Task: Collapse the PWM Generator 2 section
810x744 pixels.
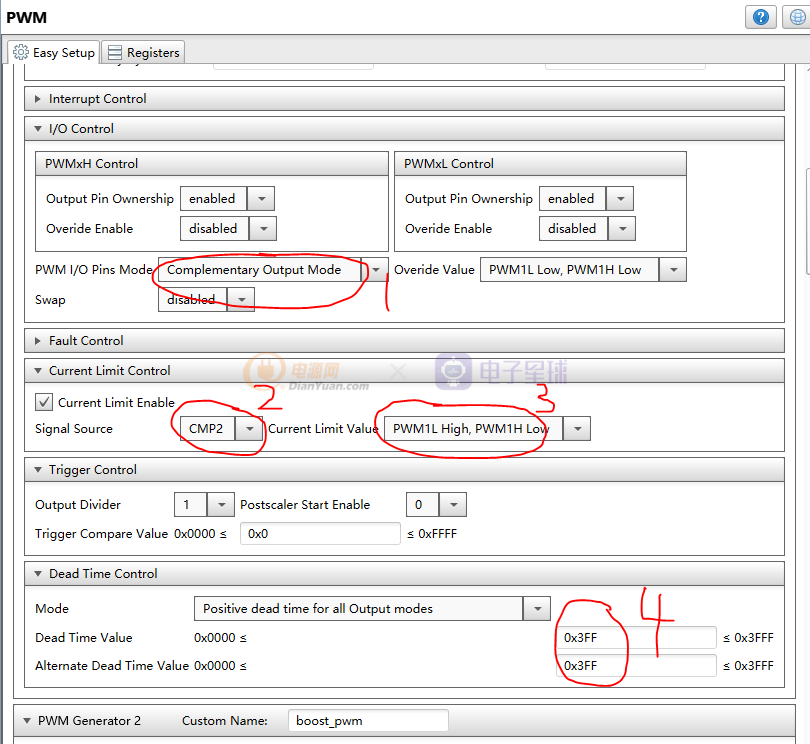Action: 26,721
